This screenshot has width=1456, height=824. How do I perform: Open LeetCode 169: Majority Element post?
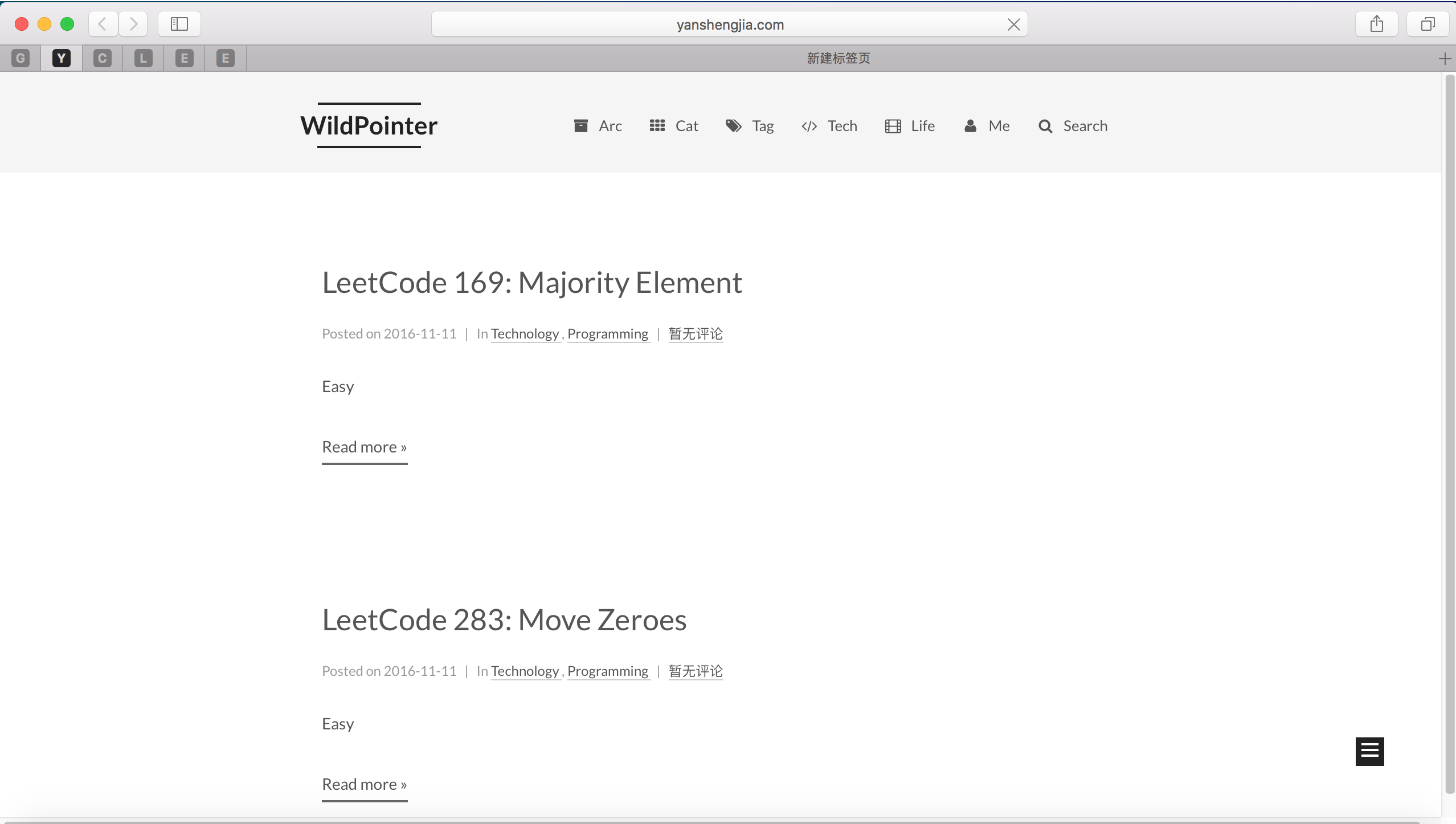[531, 283]
